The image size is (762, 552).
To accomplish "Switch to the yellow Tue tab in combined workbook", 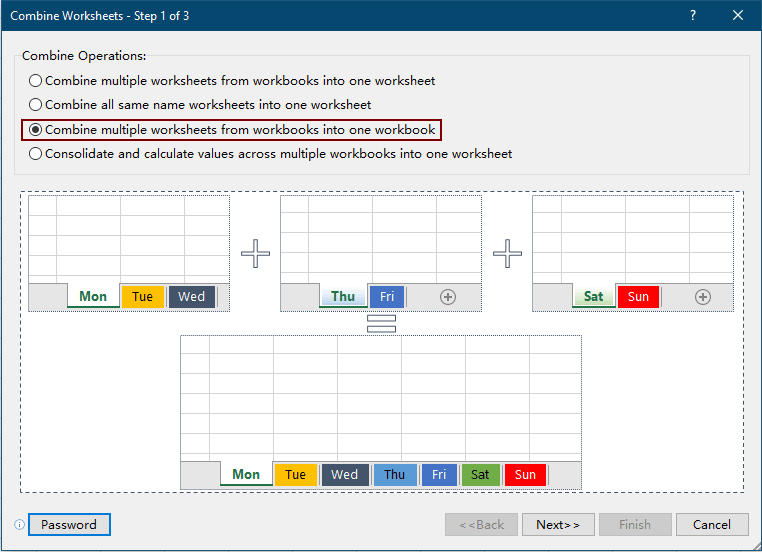I will tap(296, 475).
